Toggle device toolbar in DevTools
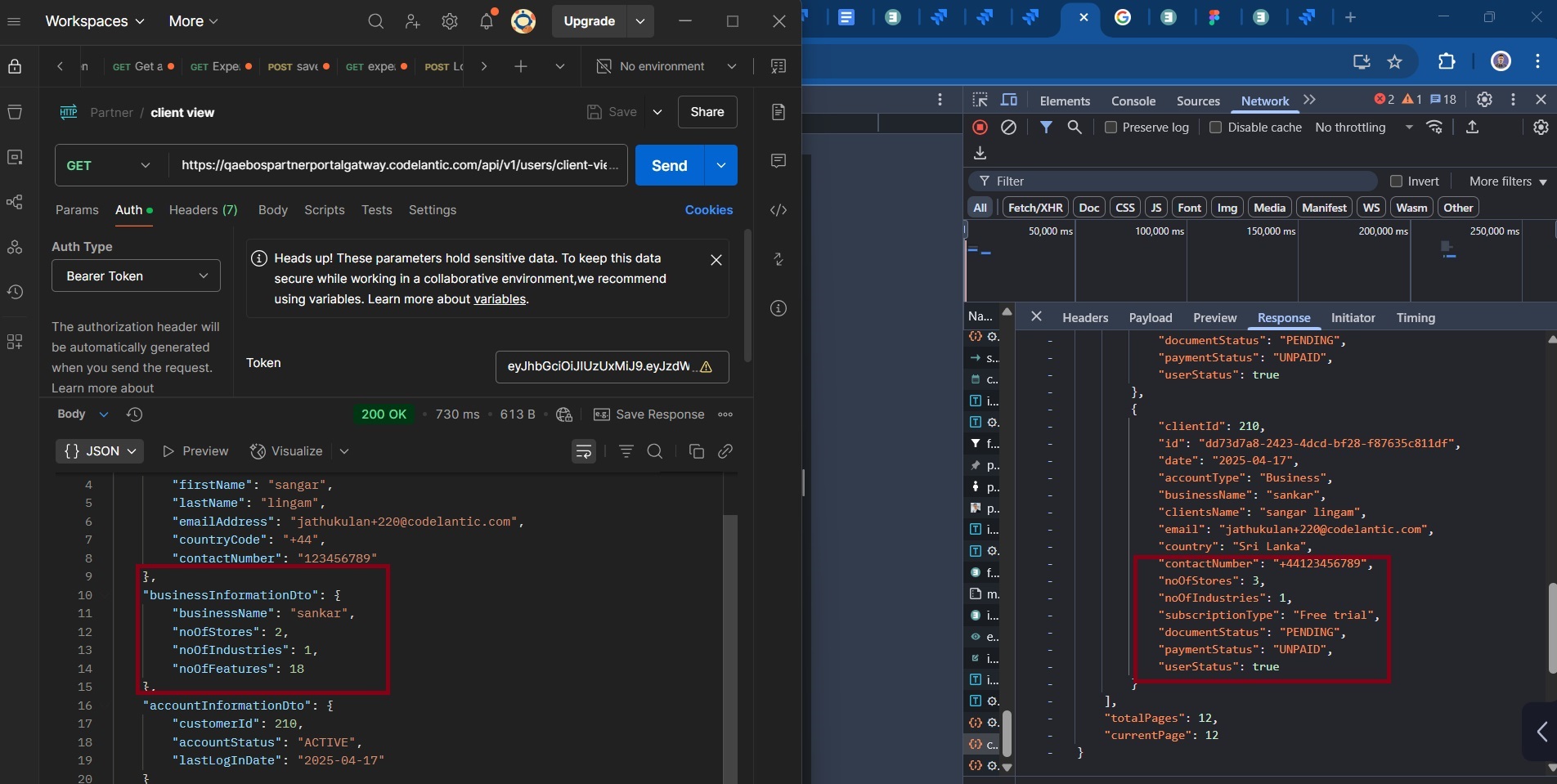The image size is (1557, 784). tap(1010, 100)
